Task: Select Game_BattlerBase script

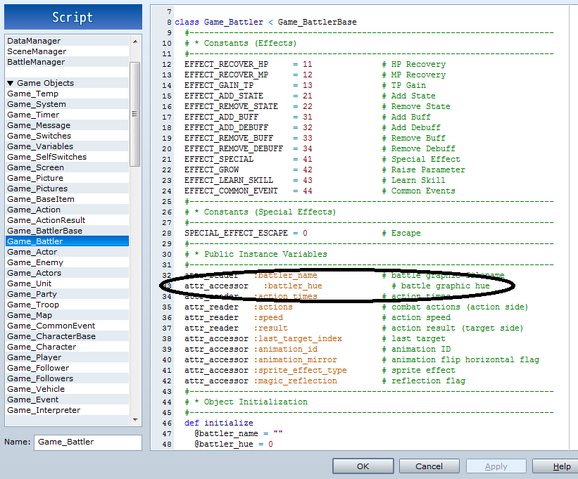Action: 67,231
